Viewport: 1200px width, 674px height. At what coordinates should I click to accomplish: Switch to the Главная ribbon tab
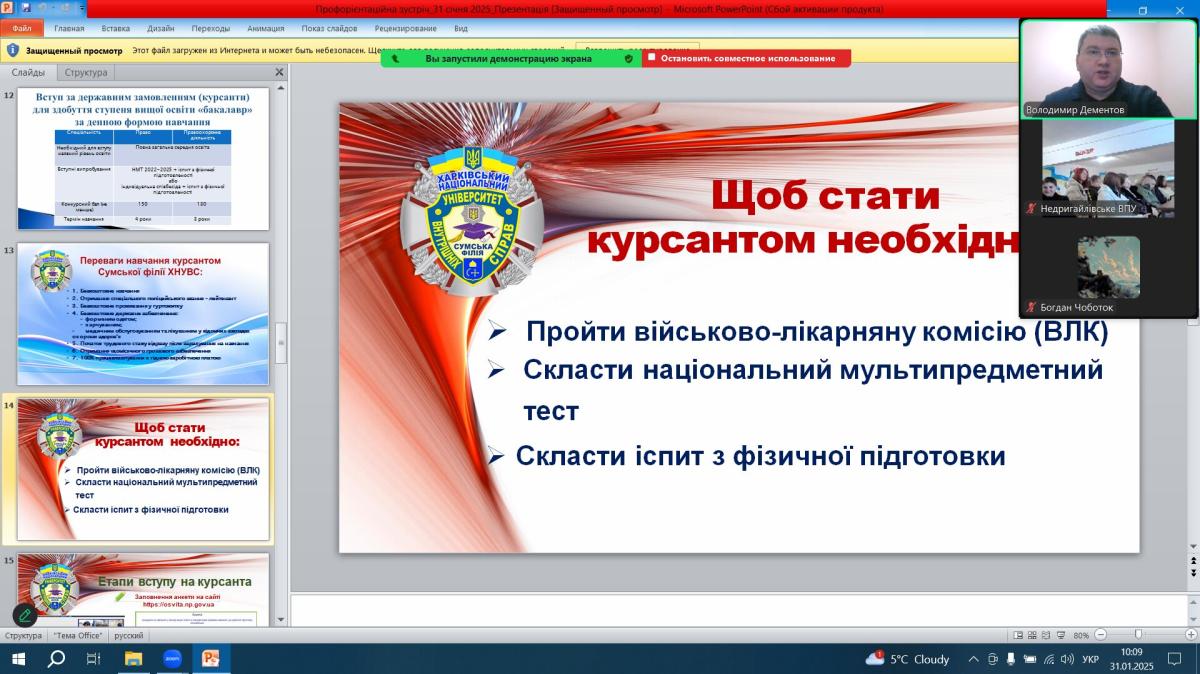click(x=69, y=29)
